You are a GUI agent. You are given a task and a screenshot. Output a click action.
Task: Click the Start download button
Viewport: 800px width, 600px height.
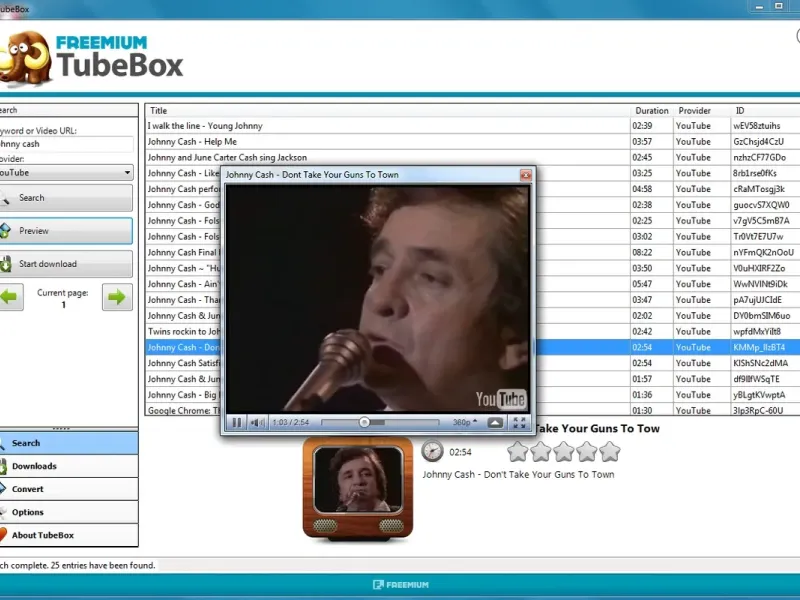coord(65,264)
